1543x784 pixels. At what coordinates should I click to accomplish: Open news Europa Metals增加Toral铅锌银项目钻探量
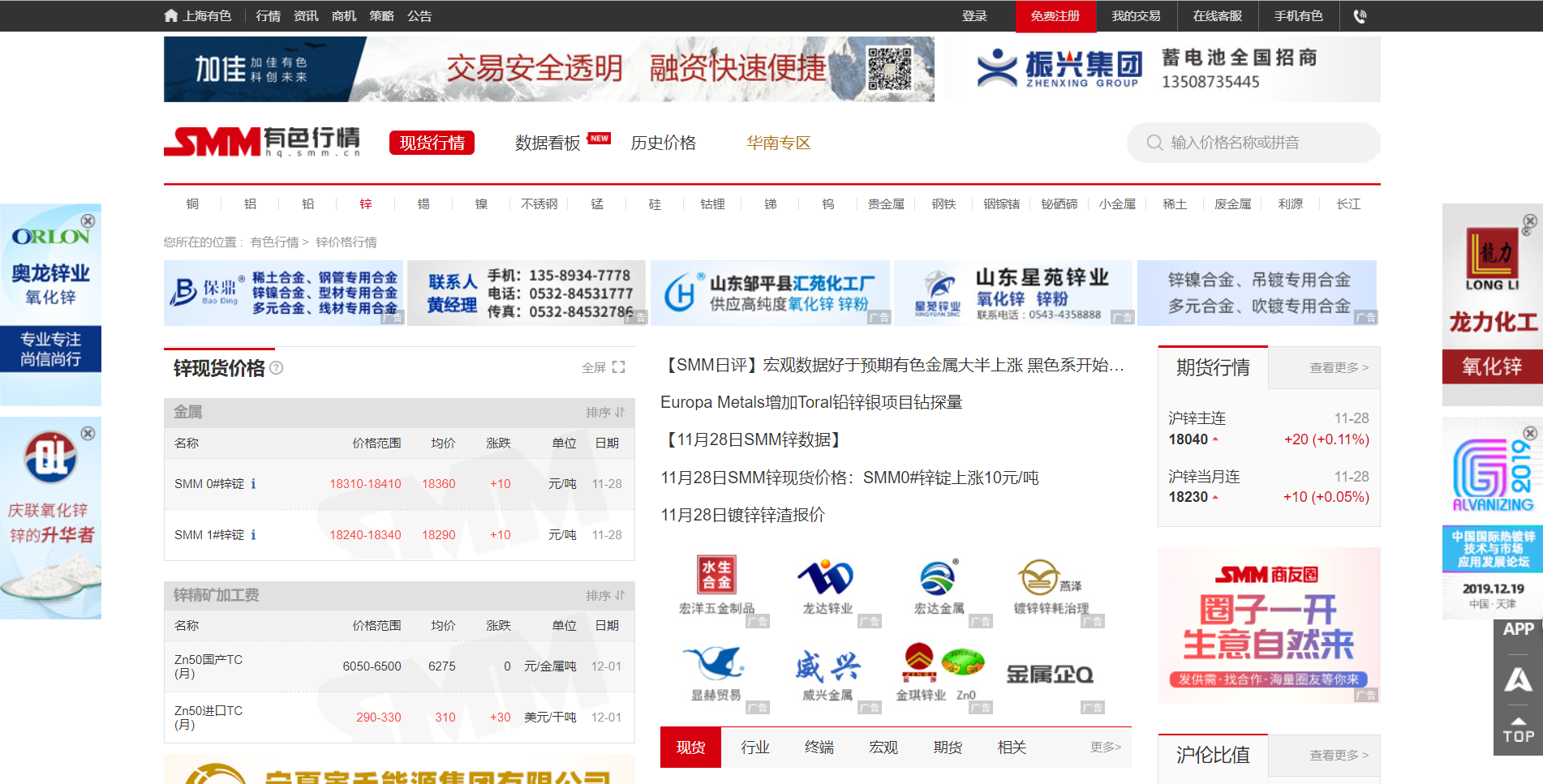(811, 402)
